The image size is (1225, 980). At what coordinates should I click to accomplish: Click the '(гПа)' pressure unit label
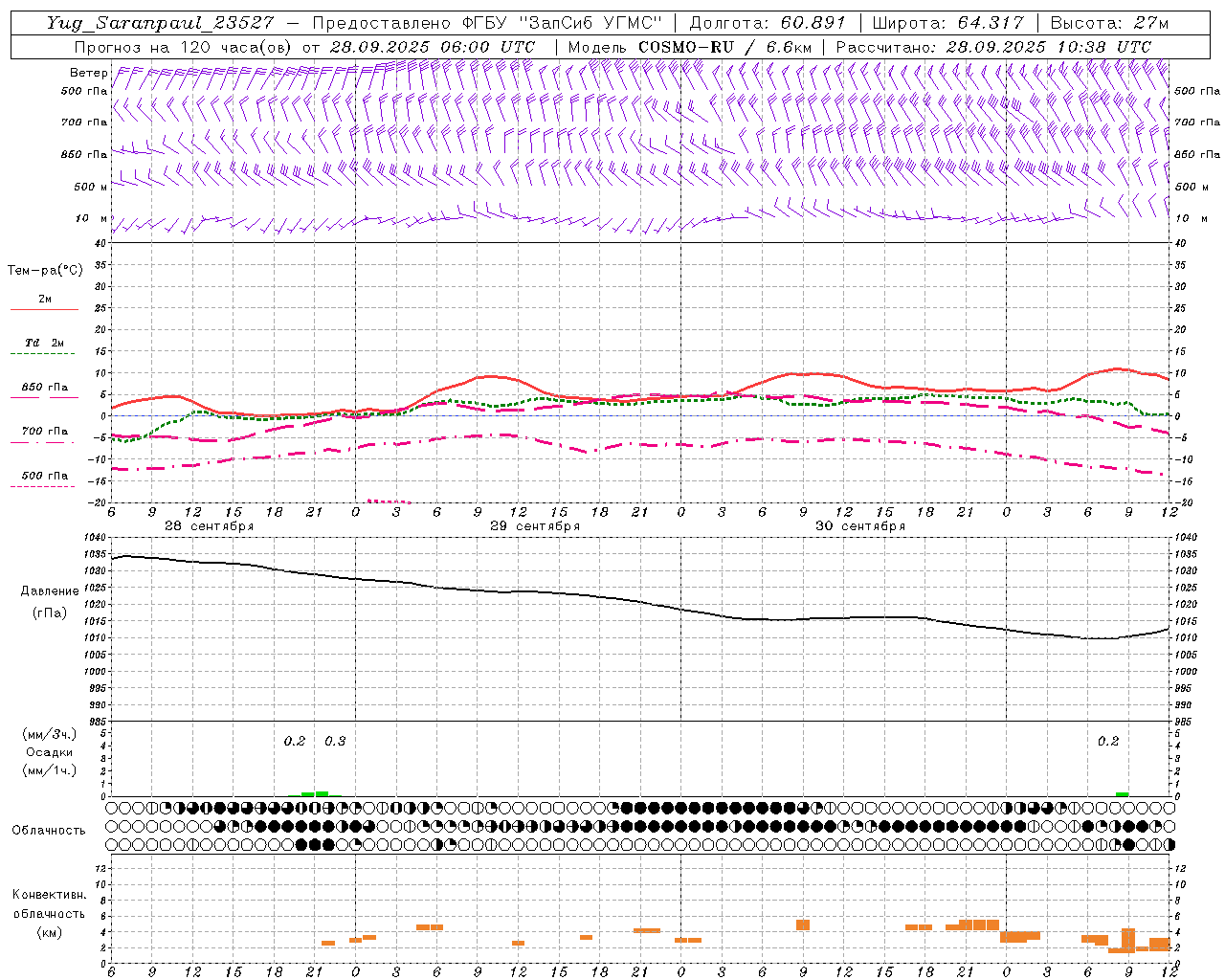50,612
